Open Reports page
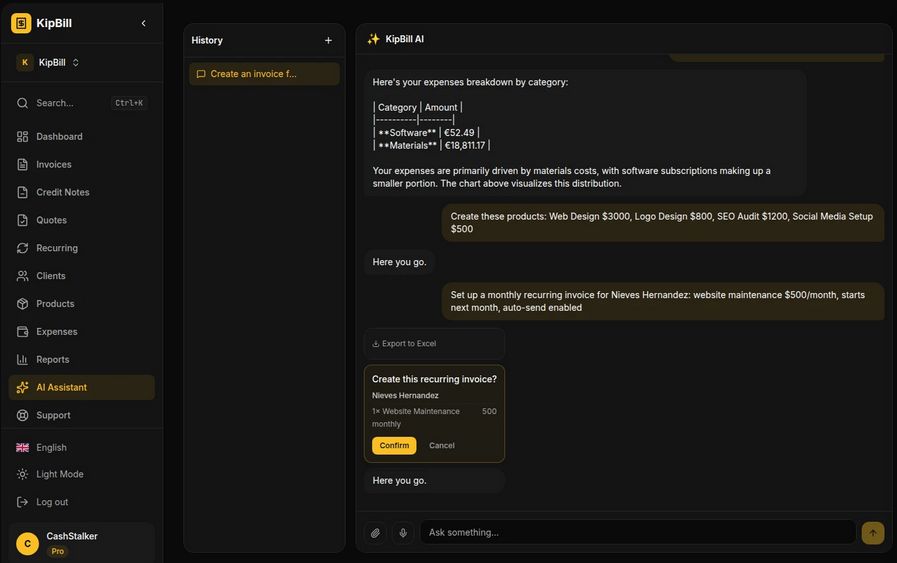Screen dimensions: 897x563 point(82,360)
